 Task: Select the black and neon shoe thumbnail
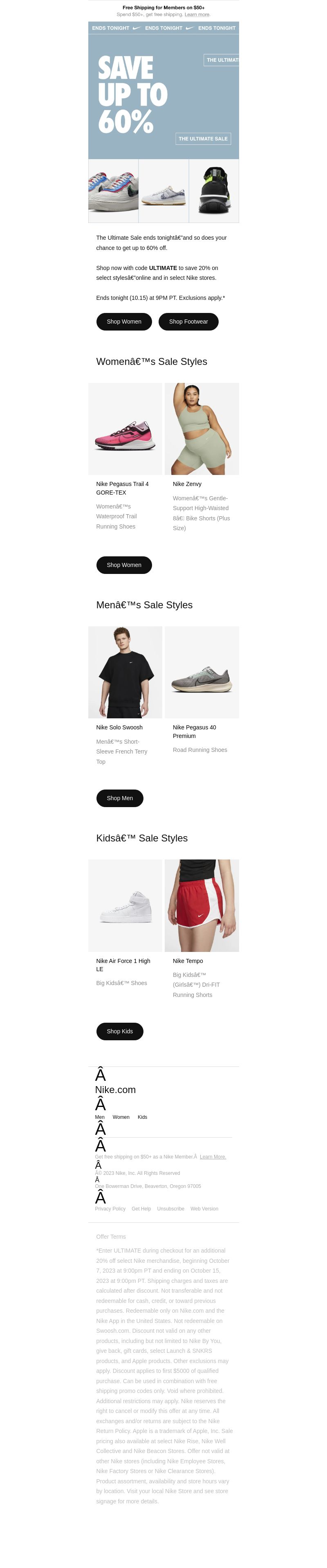pos(214,191)
